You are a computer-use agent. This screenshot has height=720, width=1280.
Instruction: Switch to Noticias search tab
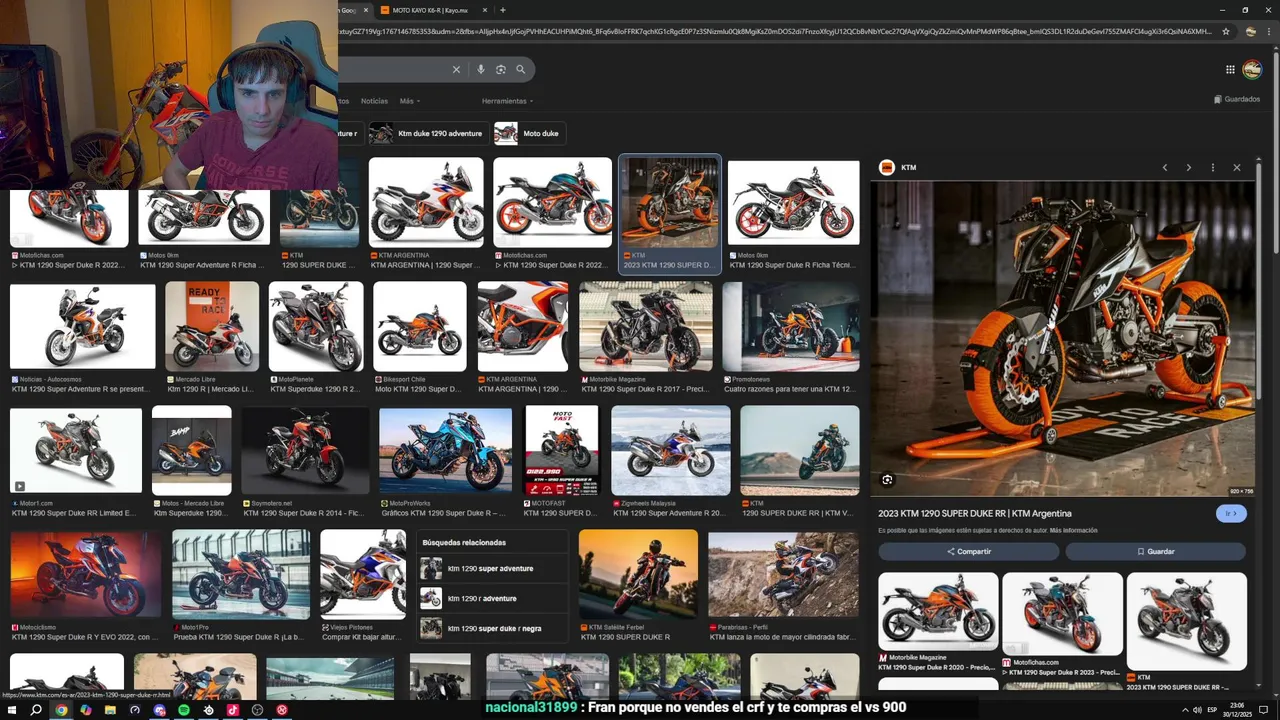(374, 101)
